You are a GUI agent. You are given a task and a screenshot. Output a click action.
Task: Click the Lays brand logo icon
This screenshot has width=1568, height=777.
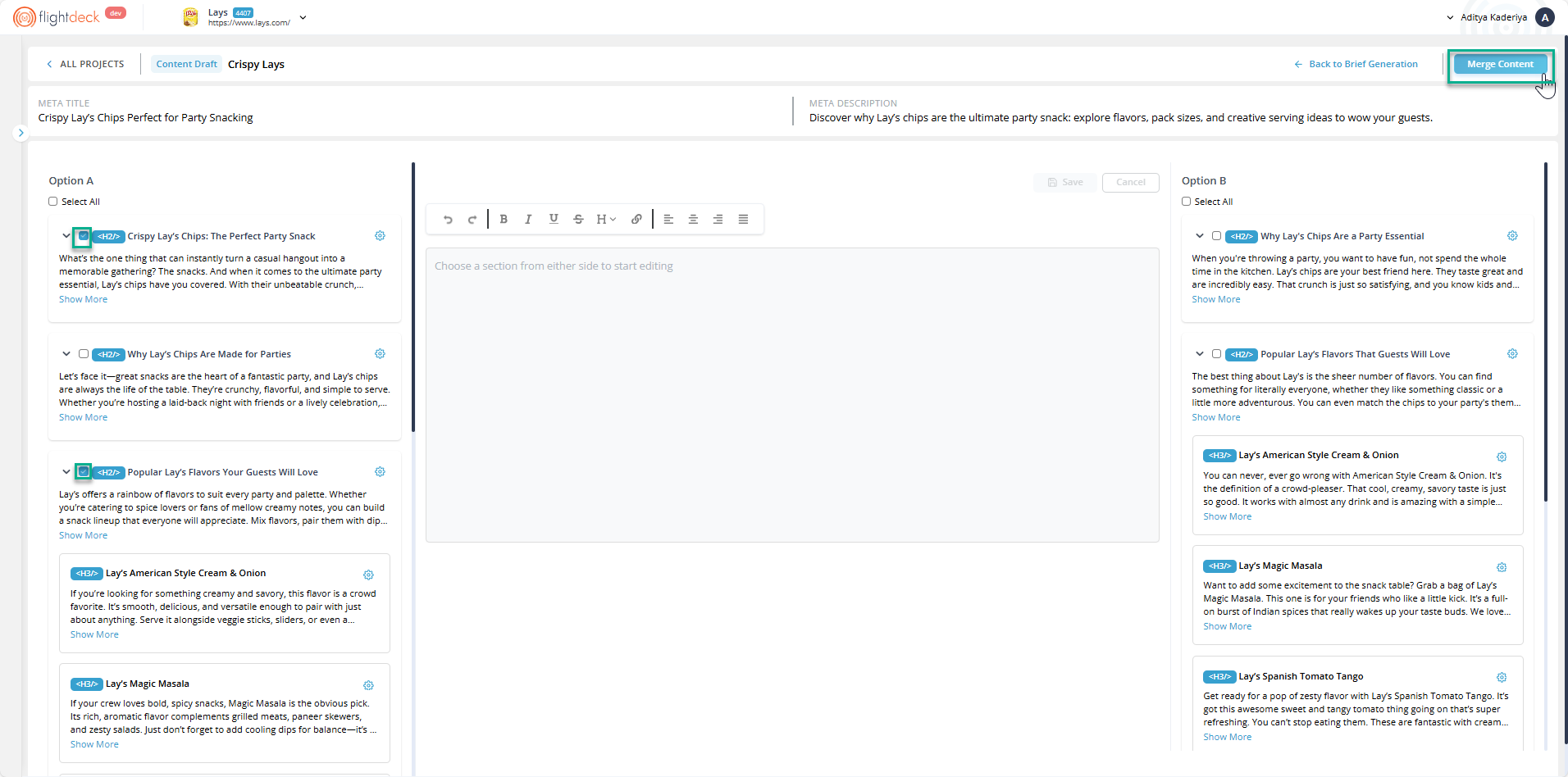[x=190, y=17]
